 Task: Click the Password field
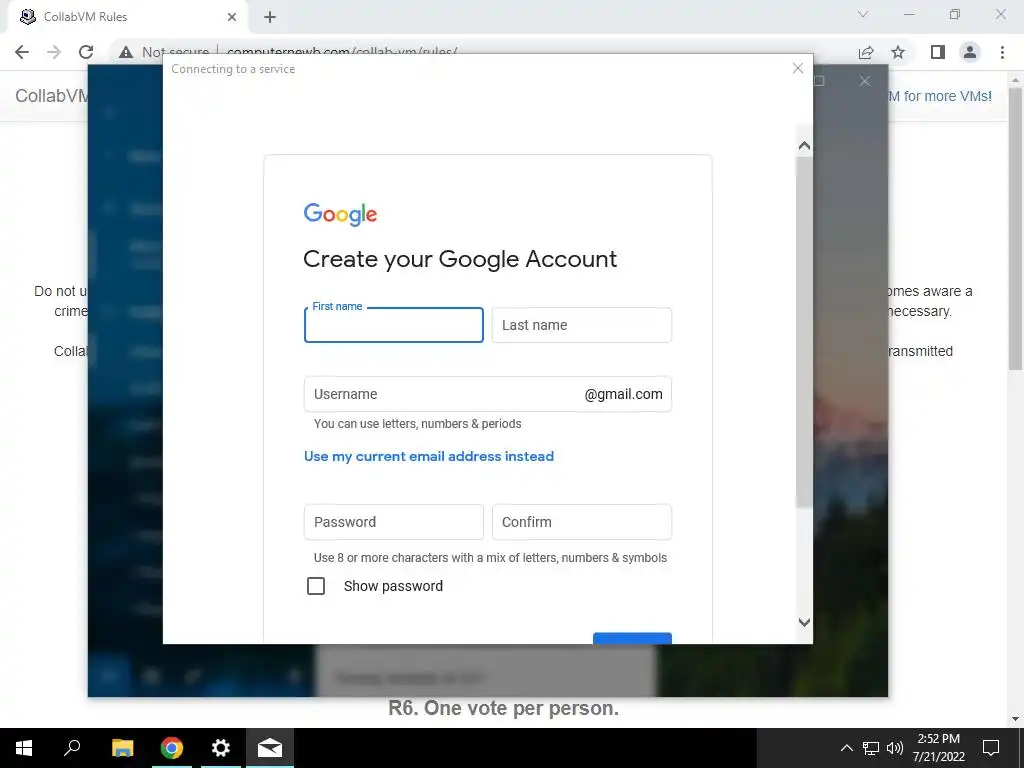tap(394, 522)
